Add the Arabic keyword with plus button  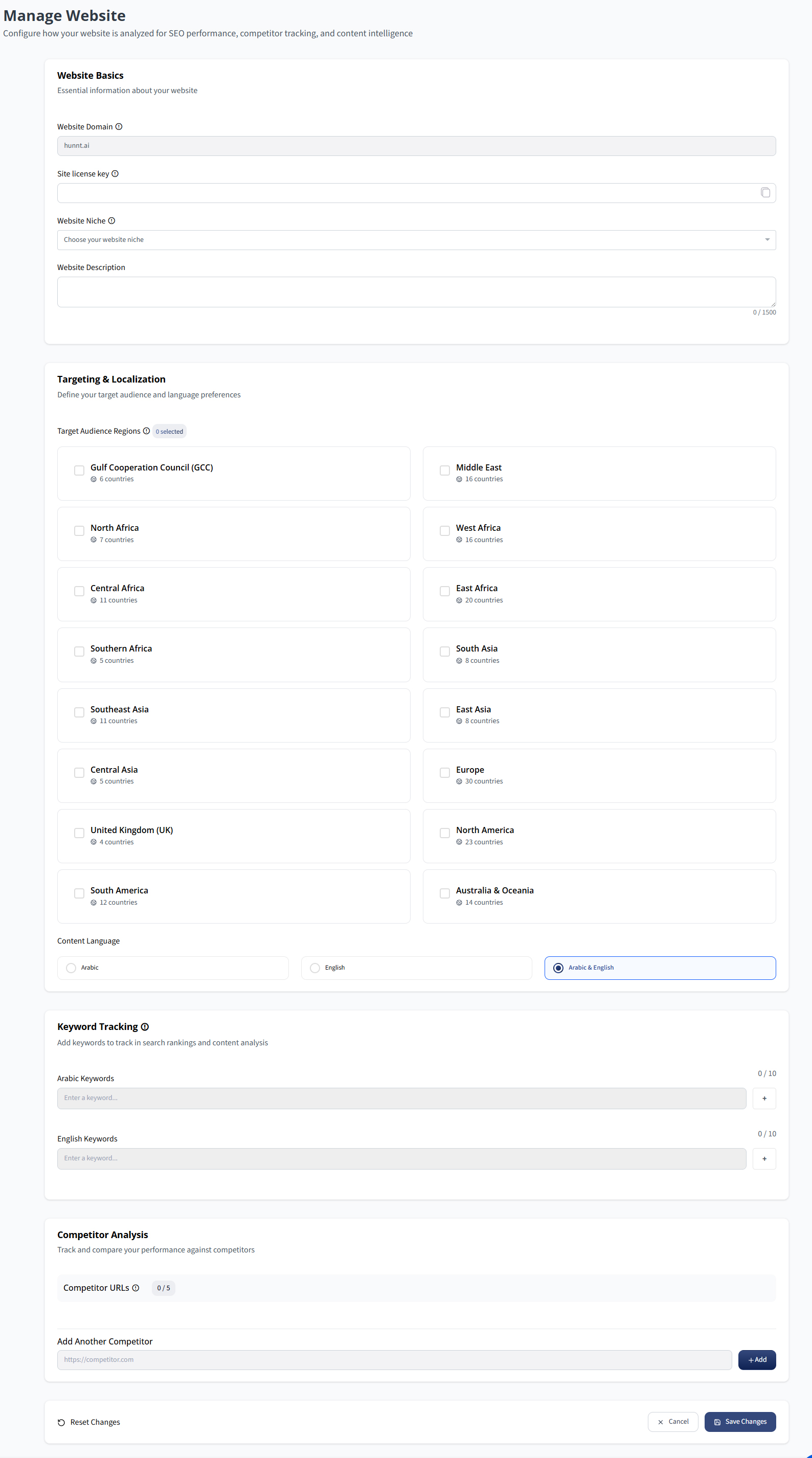tap(764, 1098)
